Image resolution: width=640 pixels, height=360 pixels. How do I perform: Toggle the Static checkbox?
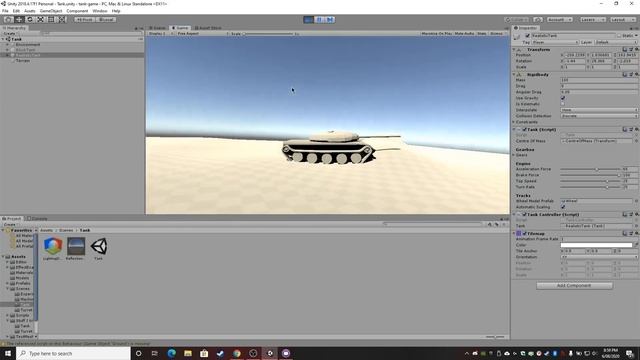[619, 36]
